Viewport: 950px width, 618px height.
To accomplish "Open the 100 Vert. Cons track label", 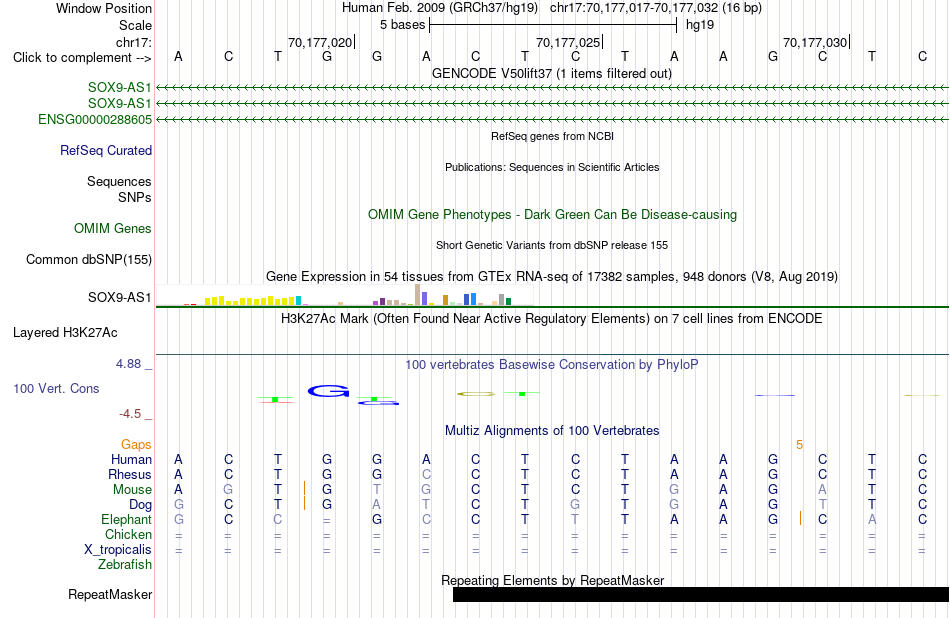I will click(x=56, y=388).
